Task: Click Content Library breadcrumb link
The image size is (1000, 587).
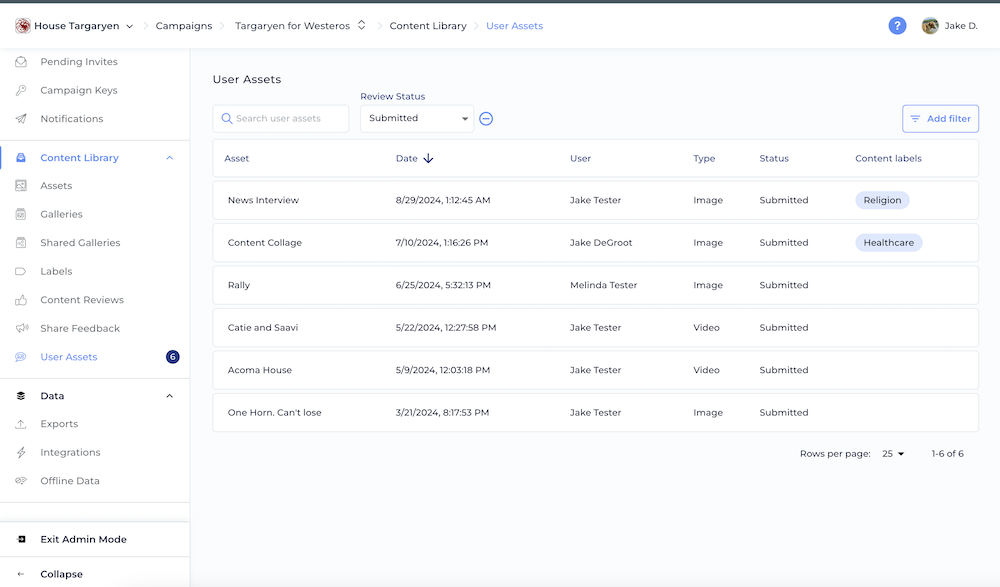Action: 428,26
